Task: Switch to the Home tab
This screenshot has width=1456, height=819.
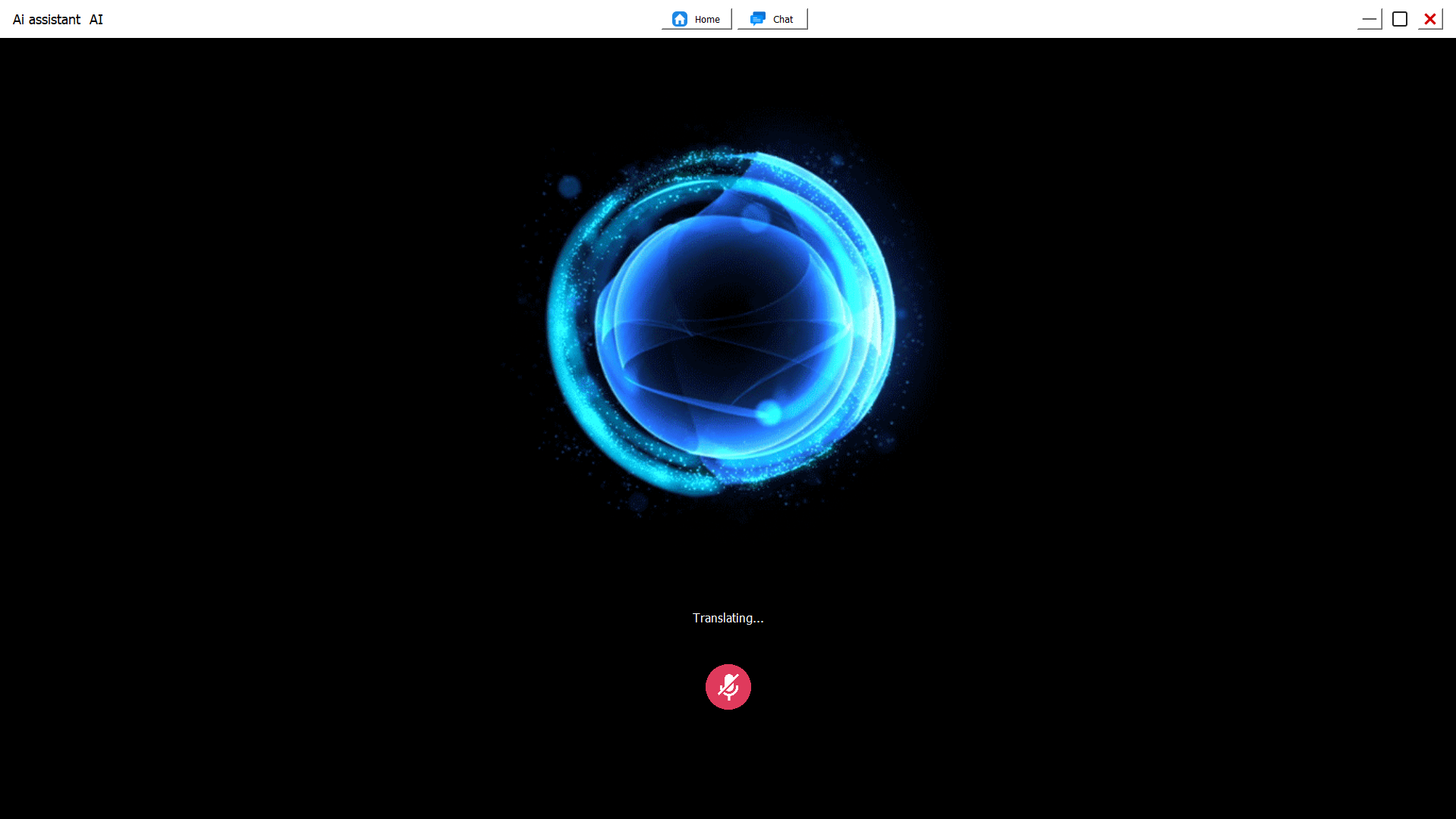Action: tap(696, 19)
